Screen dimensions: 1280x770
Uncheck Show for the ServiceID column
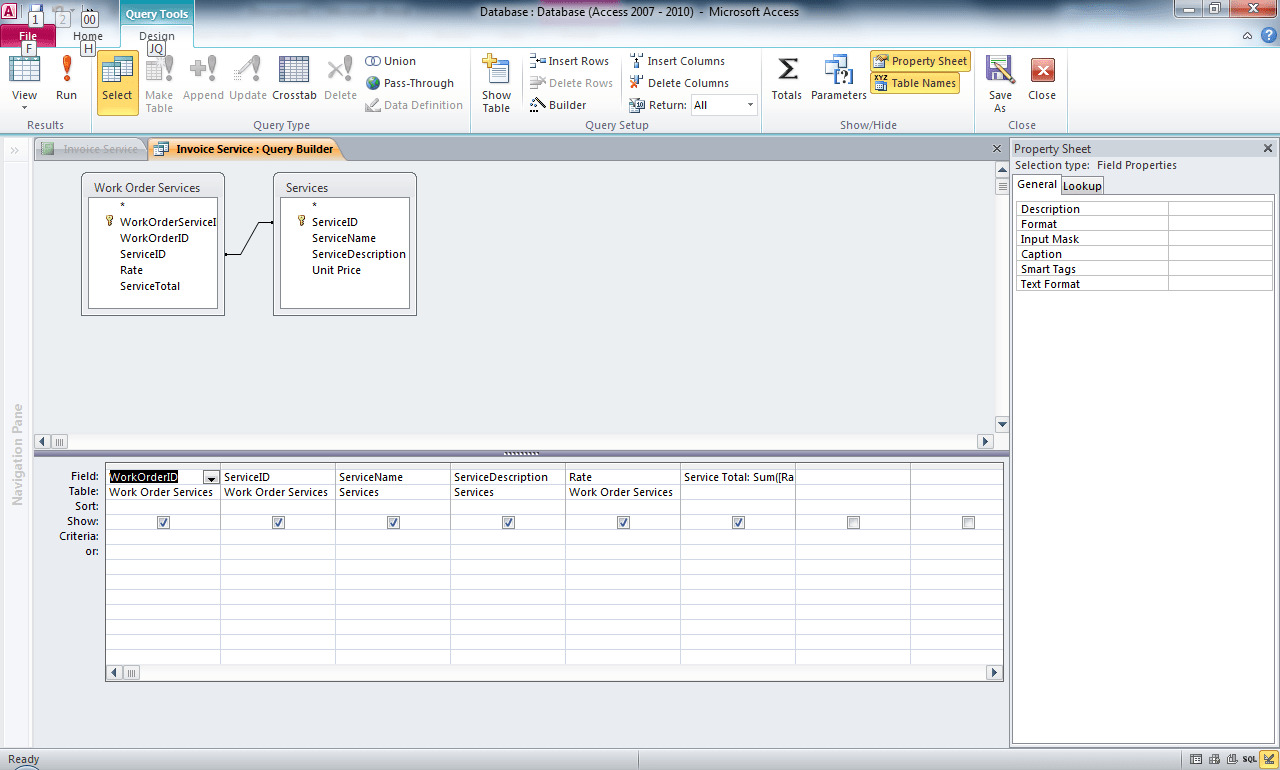coord(279,522)
